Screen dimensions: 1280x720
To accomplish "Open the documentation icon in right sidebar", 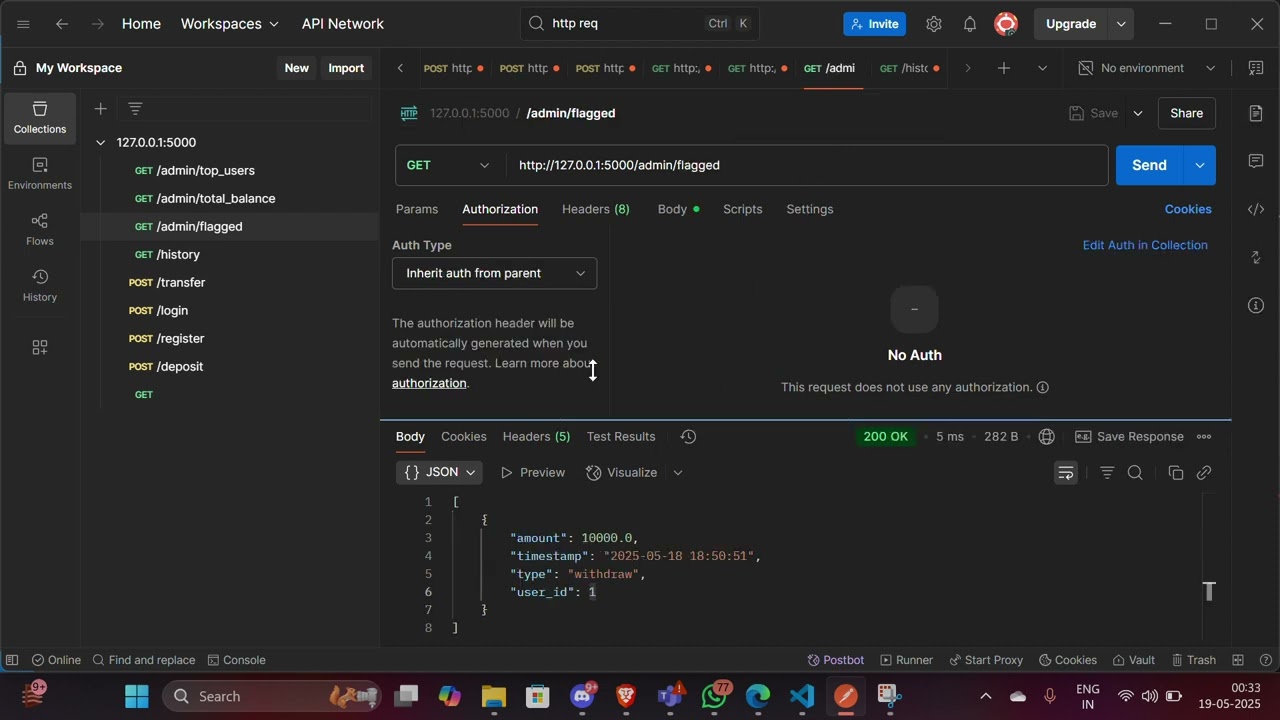I will point(1256,113).
